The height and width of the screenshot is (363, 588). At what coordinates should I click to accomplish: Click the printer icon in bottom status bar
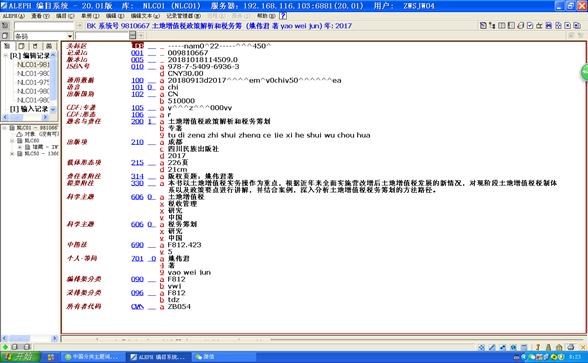(571, 347)
